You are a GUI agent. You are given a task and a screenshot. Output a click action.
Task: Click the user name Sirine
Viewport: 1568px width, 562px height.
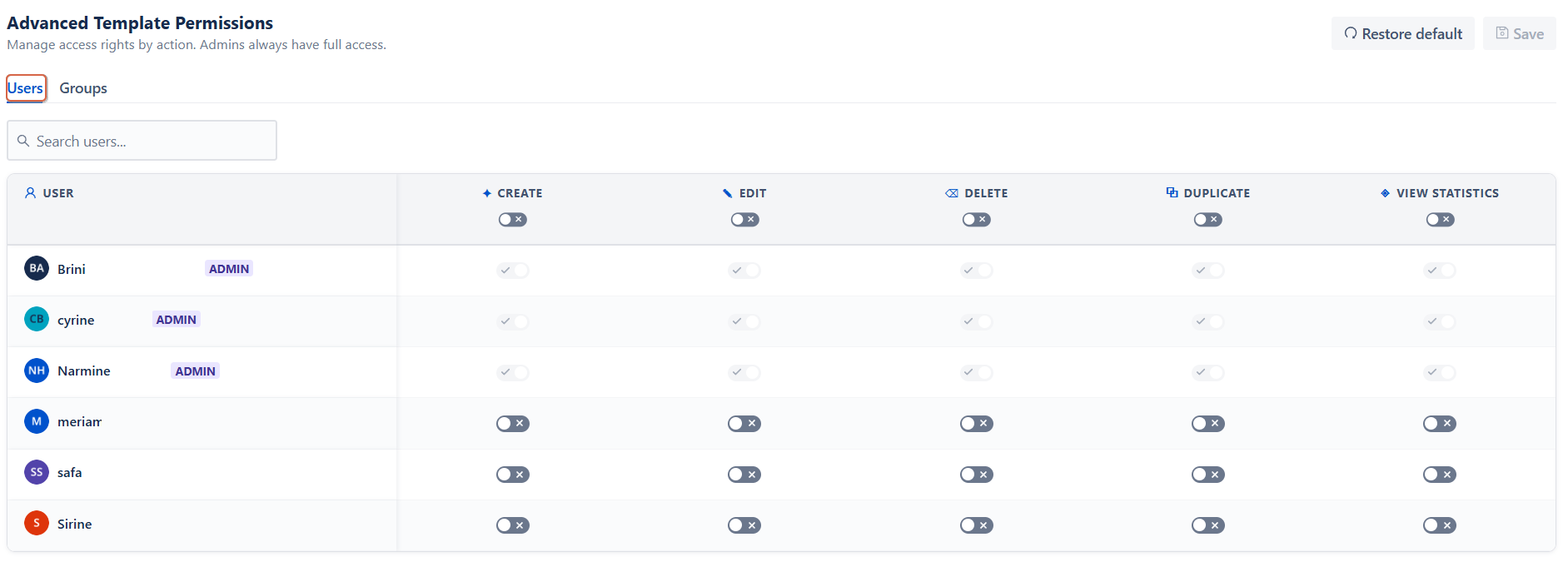(x=75, y=524)
